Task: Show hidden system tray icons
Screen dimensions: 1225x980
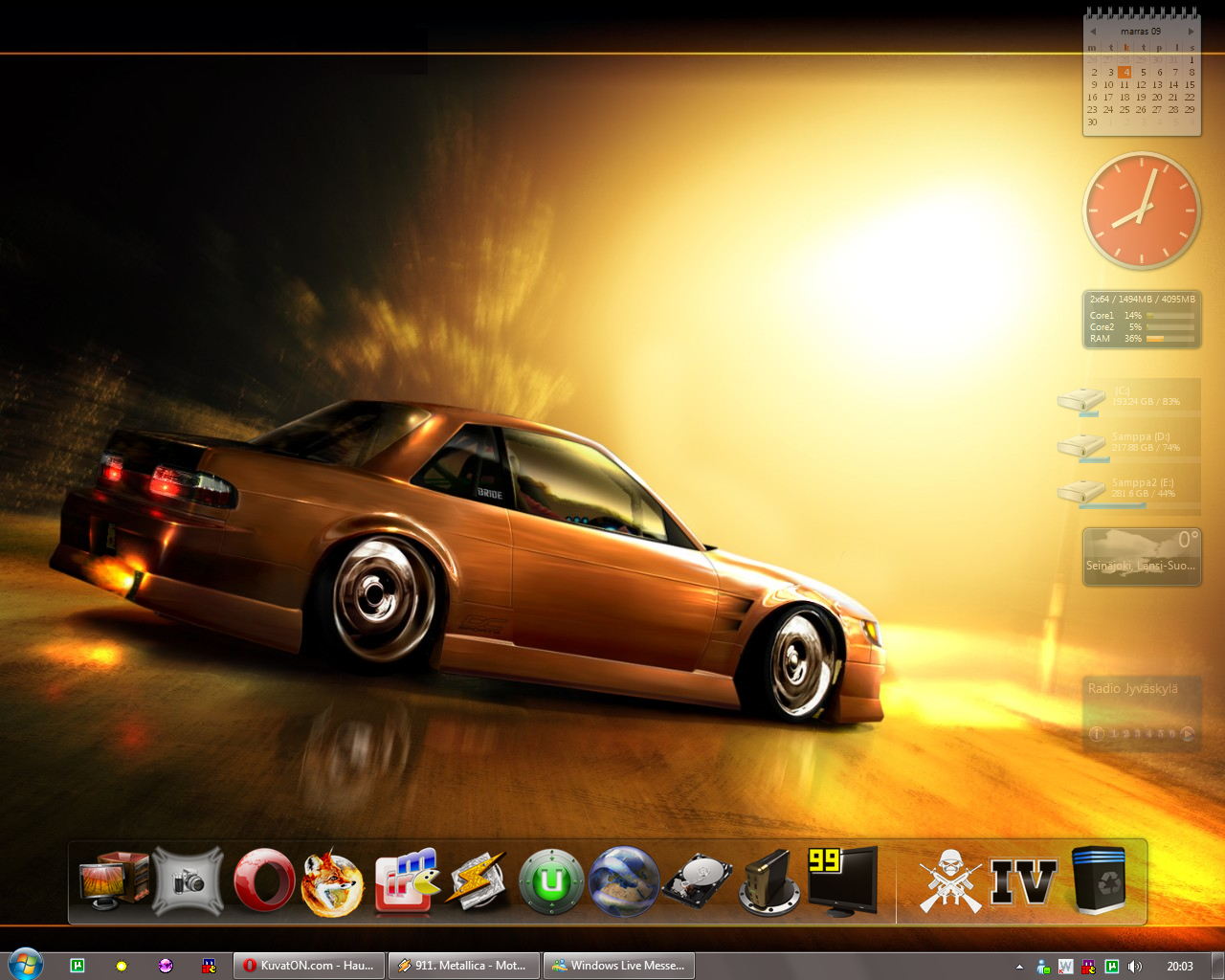Action: 1019,967
